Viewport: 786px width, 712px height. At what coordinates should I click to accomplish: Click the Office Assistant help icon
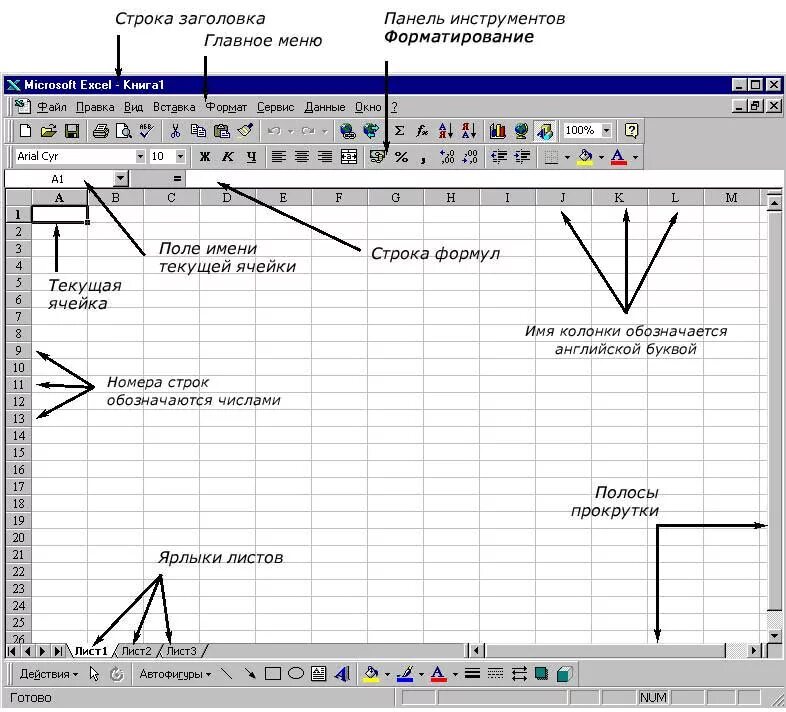(x=631, y=131)
